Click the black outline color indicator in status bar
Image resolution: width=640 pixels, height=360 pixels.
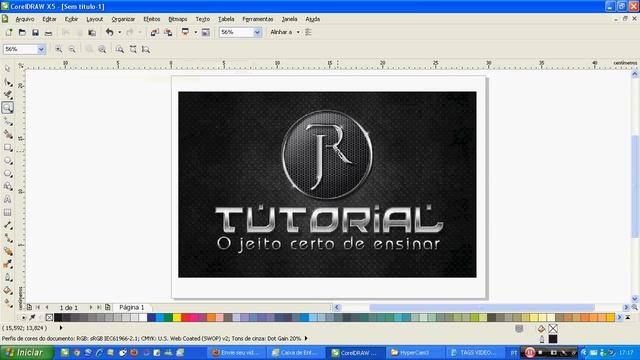click(553, 339)
